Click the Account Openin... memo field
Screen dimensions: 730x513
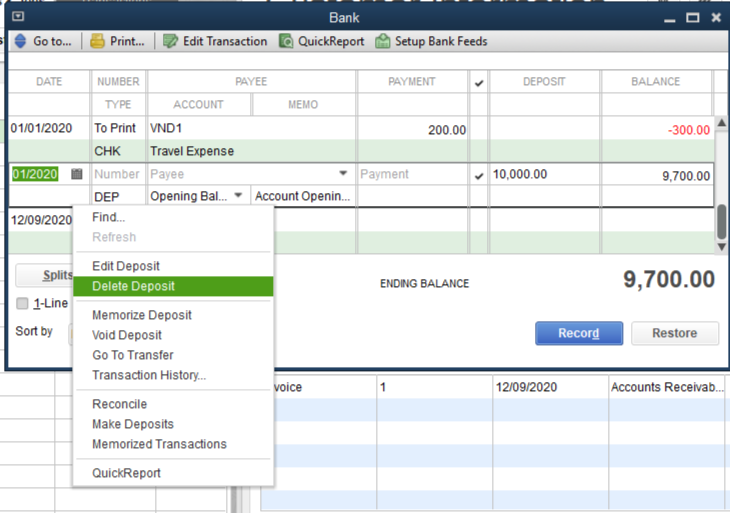[303, 196]
